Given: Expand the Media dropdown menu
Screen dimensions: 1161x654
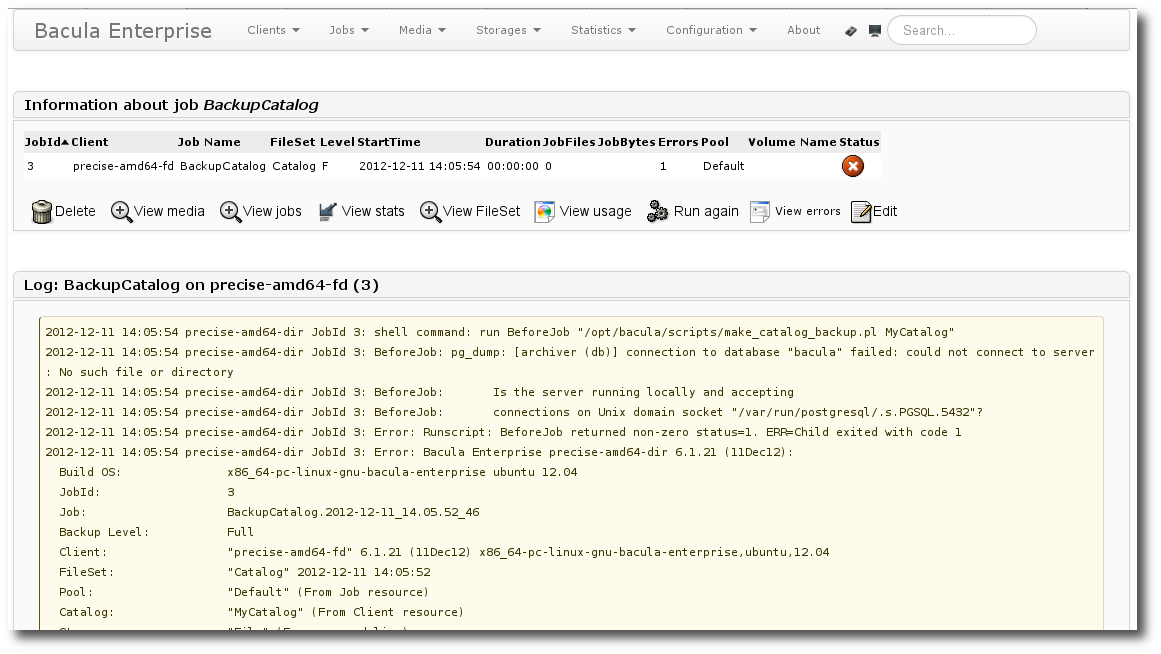Looking at the screenshot, I should 422,30.
